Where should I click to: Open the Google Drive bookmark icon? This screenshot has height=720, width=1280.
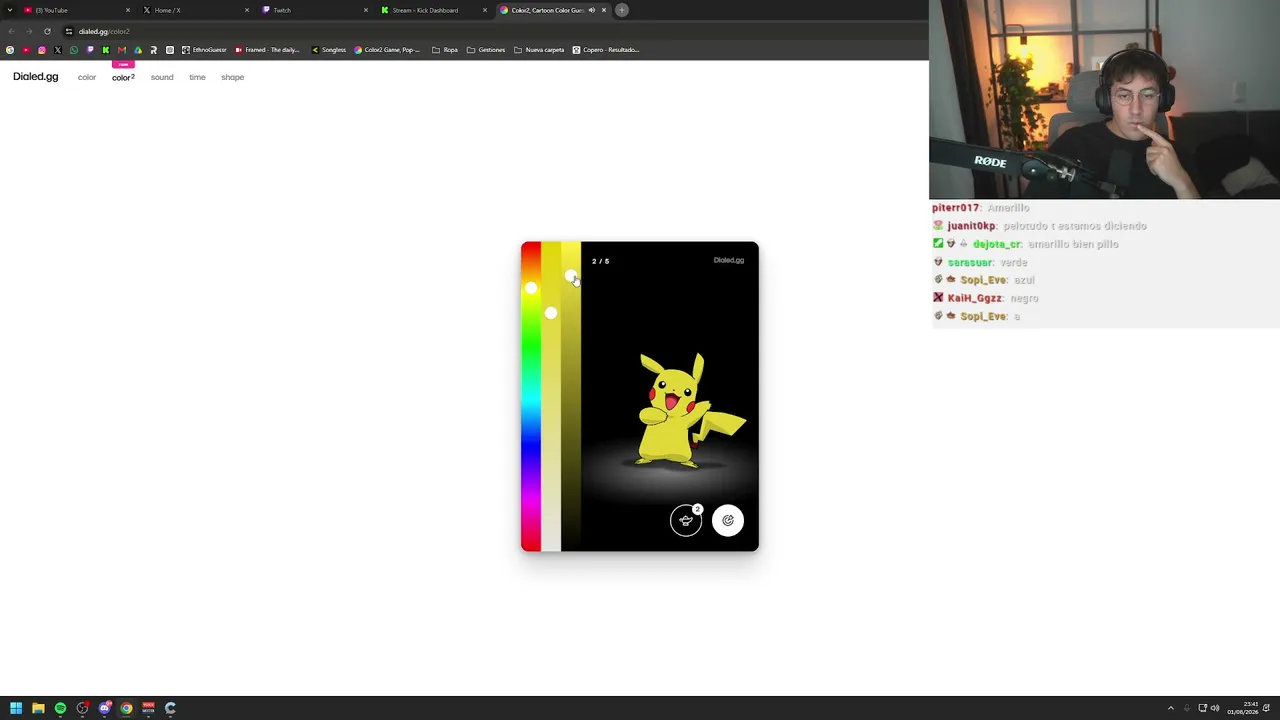(x=138, y=50)
